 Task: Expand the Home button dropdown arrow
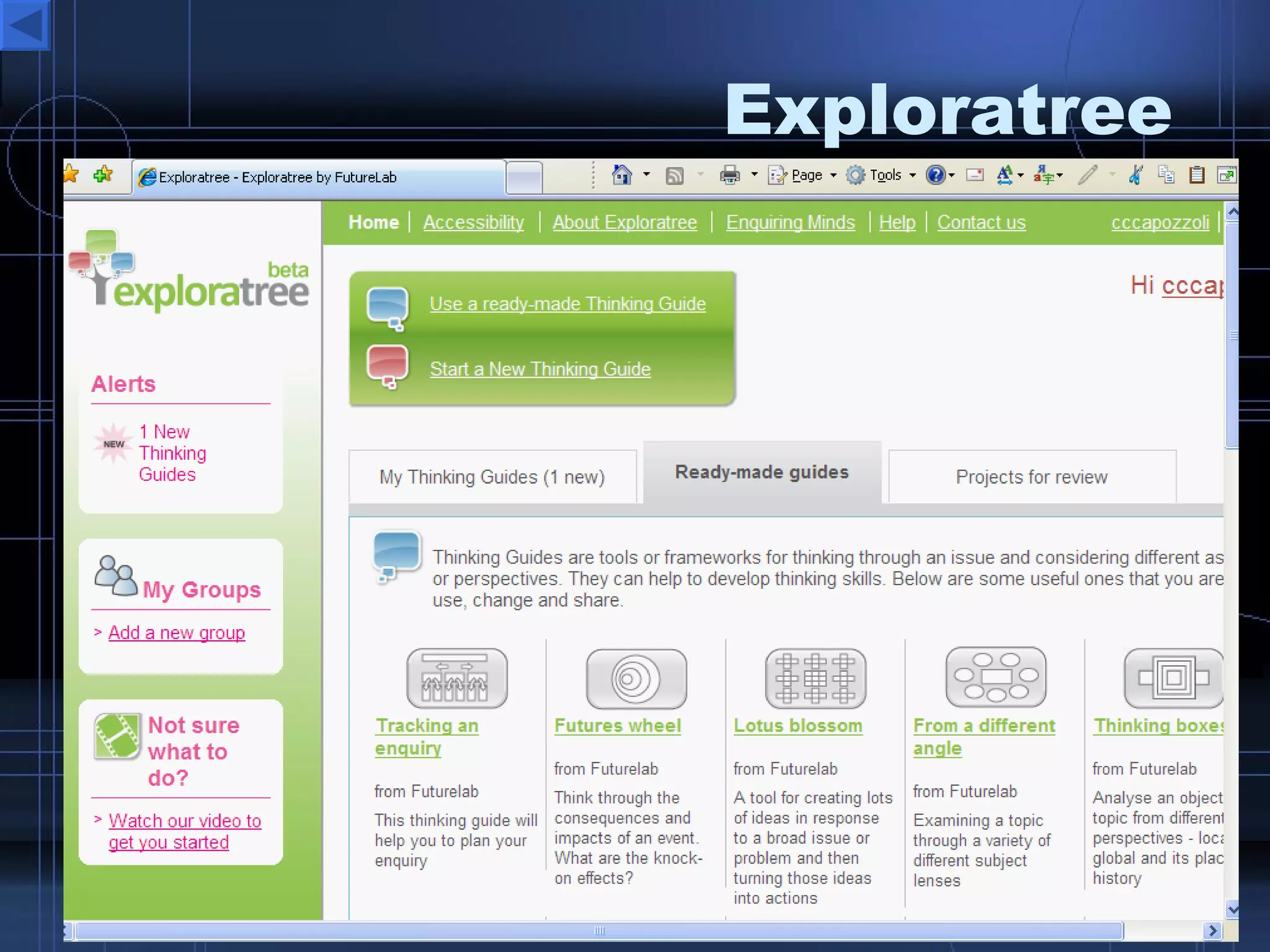[x=646, y=175]
